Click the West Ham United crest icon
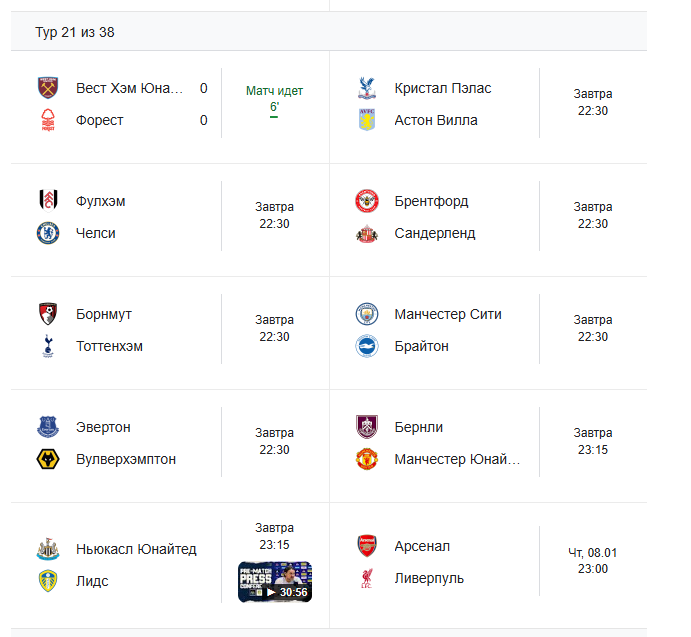The width and height of the screenshot is (691, 637). click(48, 88)
